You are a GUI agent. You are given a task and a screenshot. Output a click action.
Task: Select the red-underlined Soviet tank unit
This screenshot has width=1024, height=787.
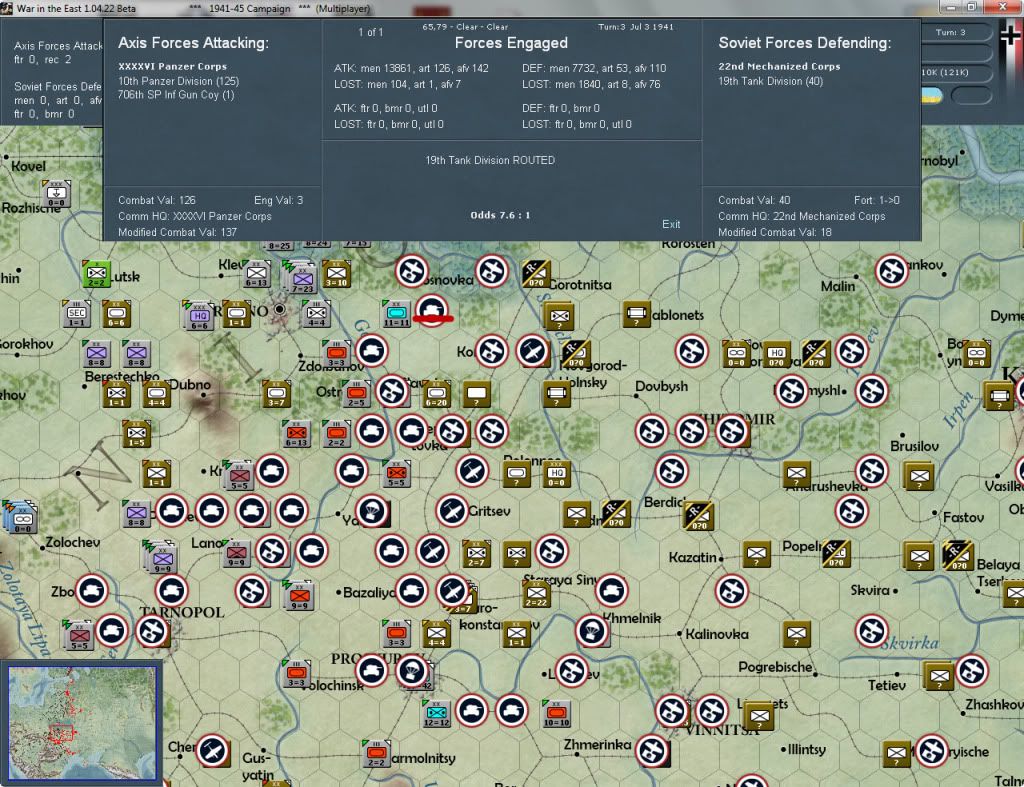click(x=432, y=310)
